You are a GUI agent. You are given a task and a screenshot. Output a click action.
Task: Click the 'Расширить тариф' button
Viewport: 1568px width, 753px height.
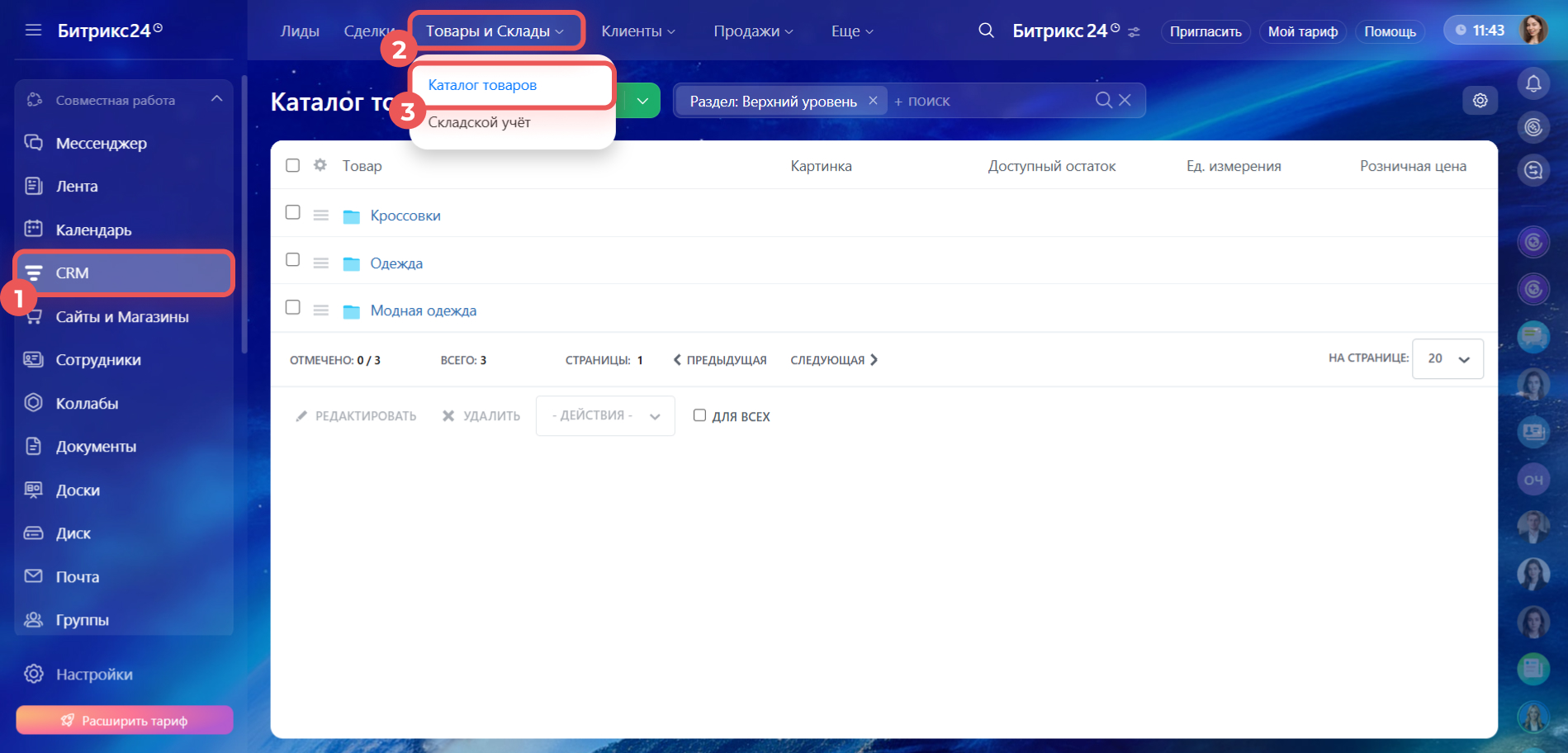point(125,720)
